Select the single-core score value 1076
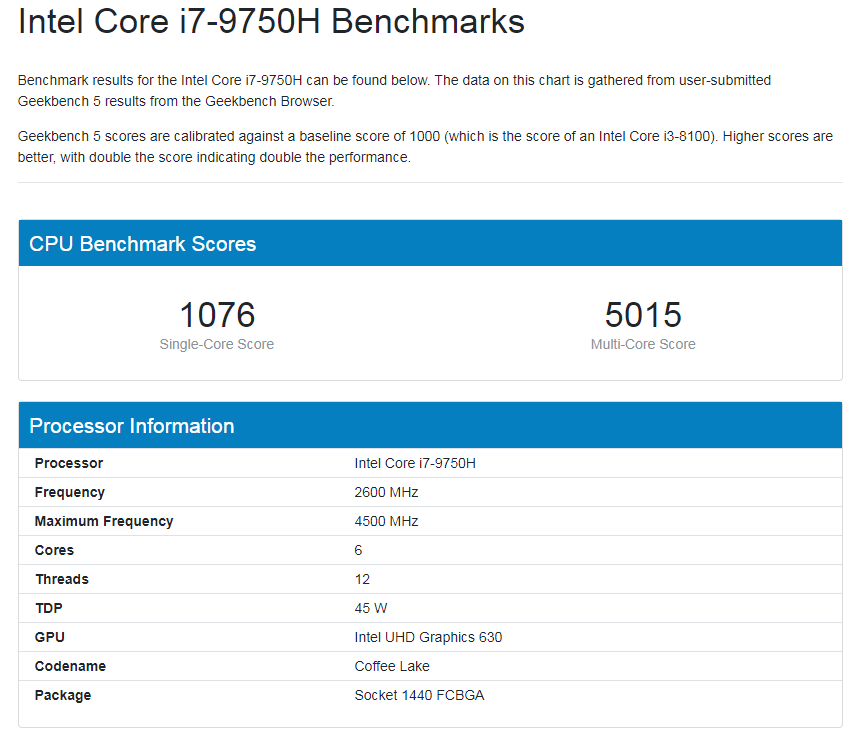This screenshot has width=857, height=738. 217,315
